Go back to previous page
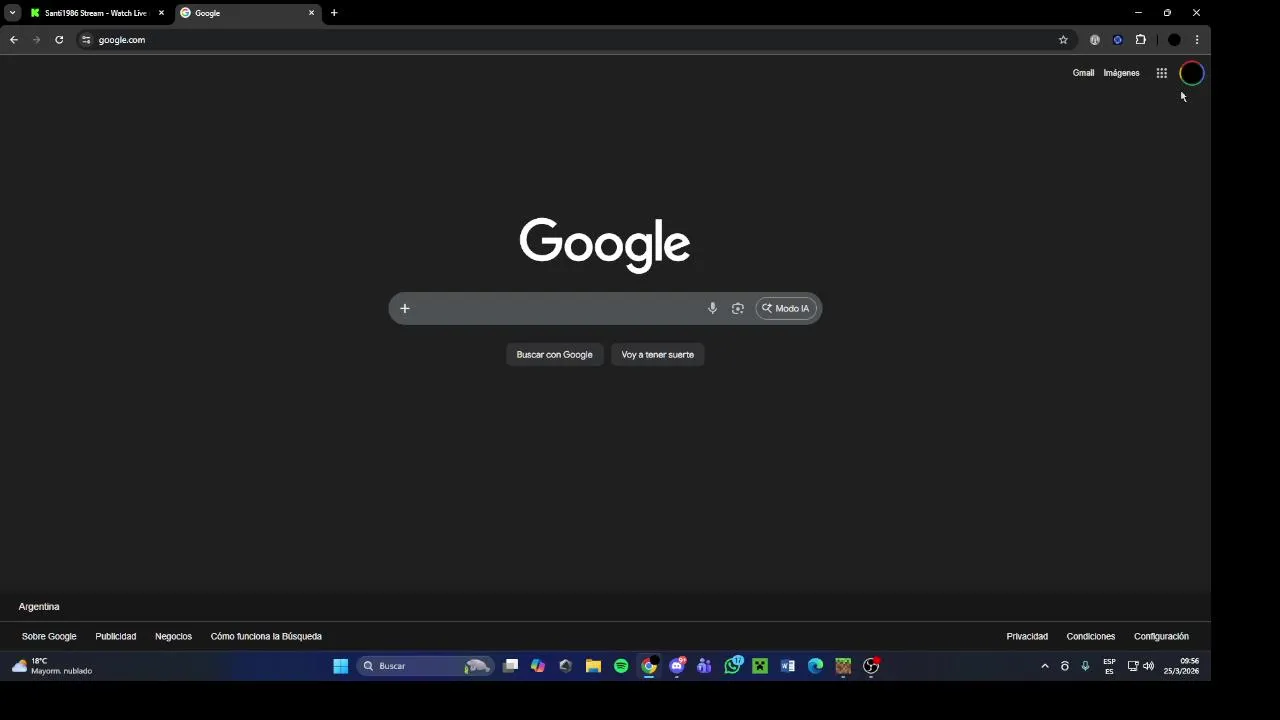1280x720 pixels. 14,40
